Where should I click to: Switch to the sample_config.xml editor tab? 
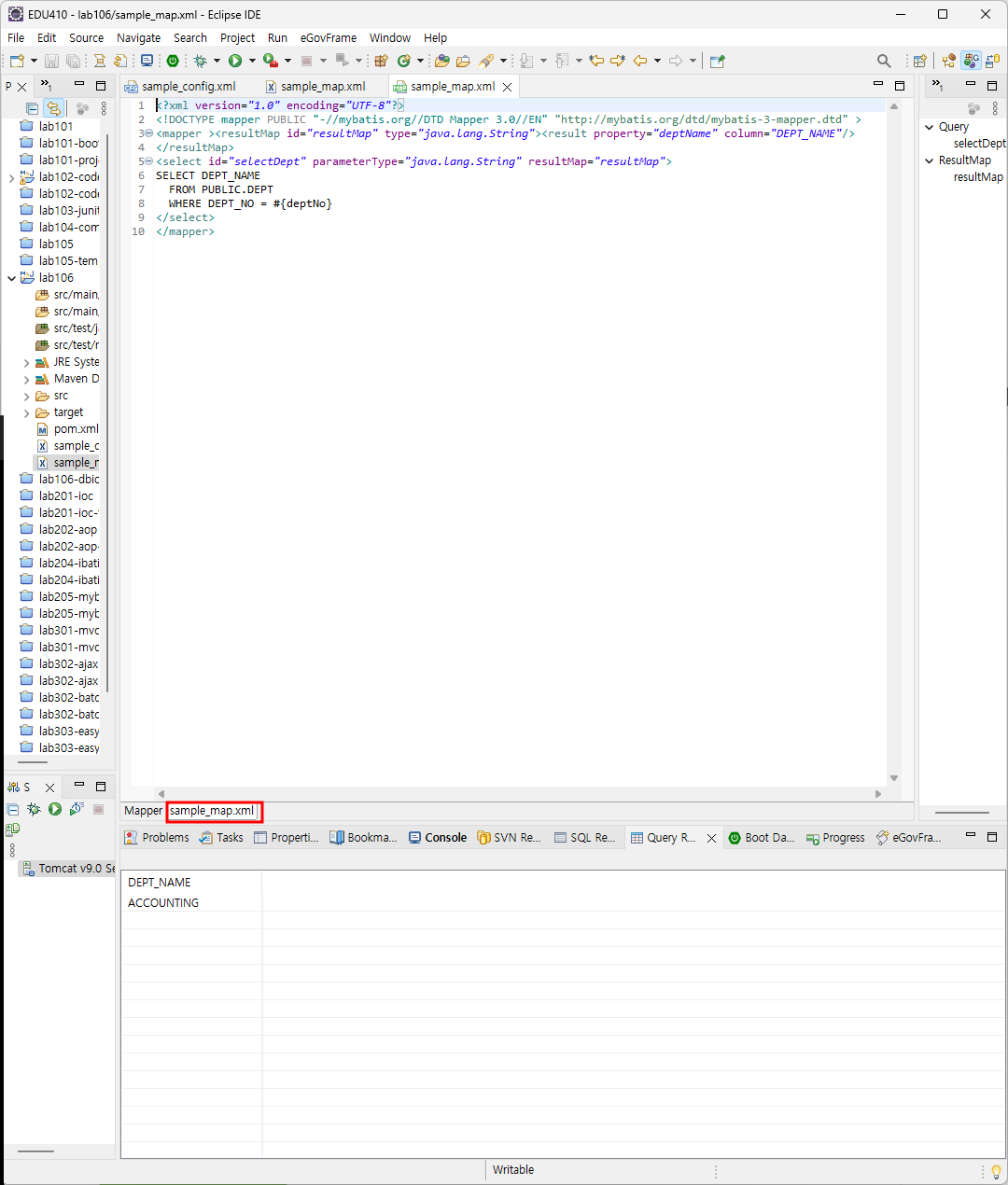181,86
